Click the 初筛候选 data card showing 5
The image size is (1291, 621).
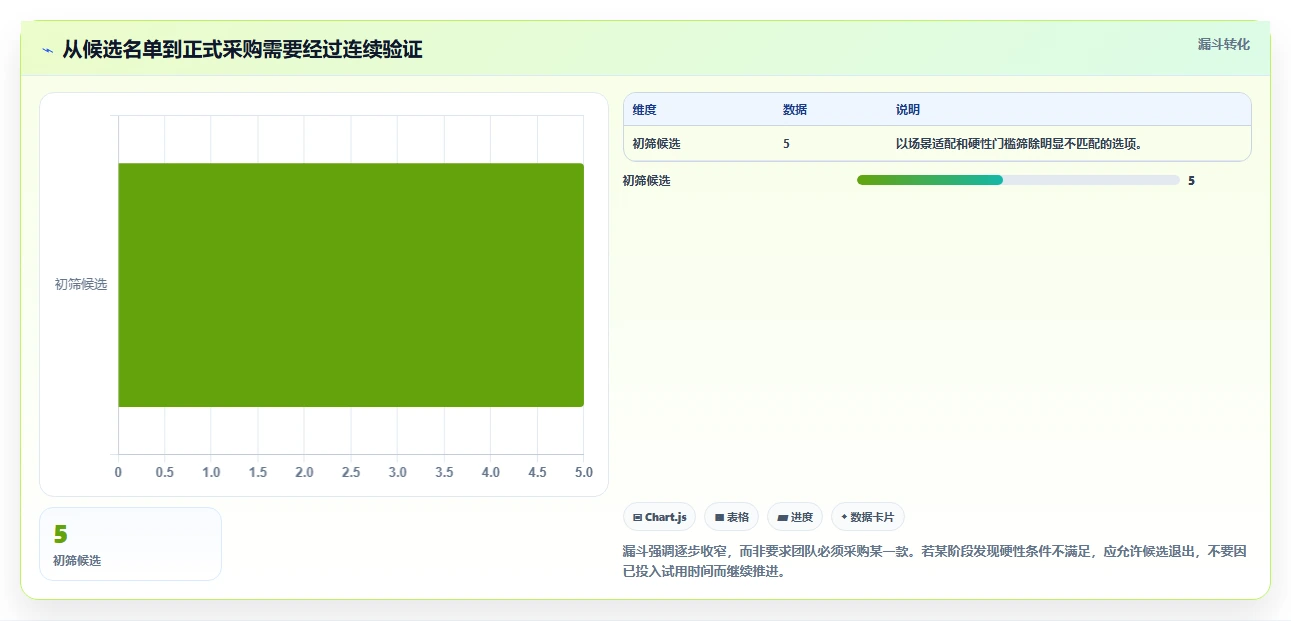click(130, 544)
